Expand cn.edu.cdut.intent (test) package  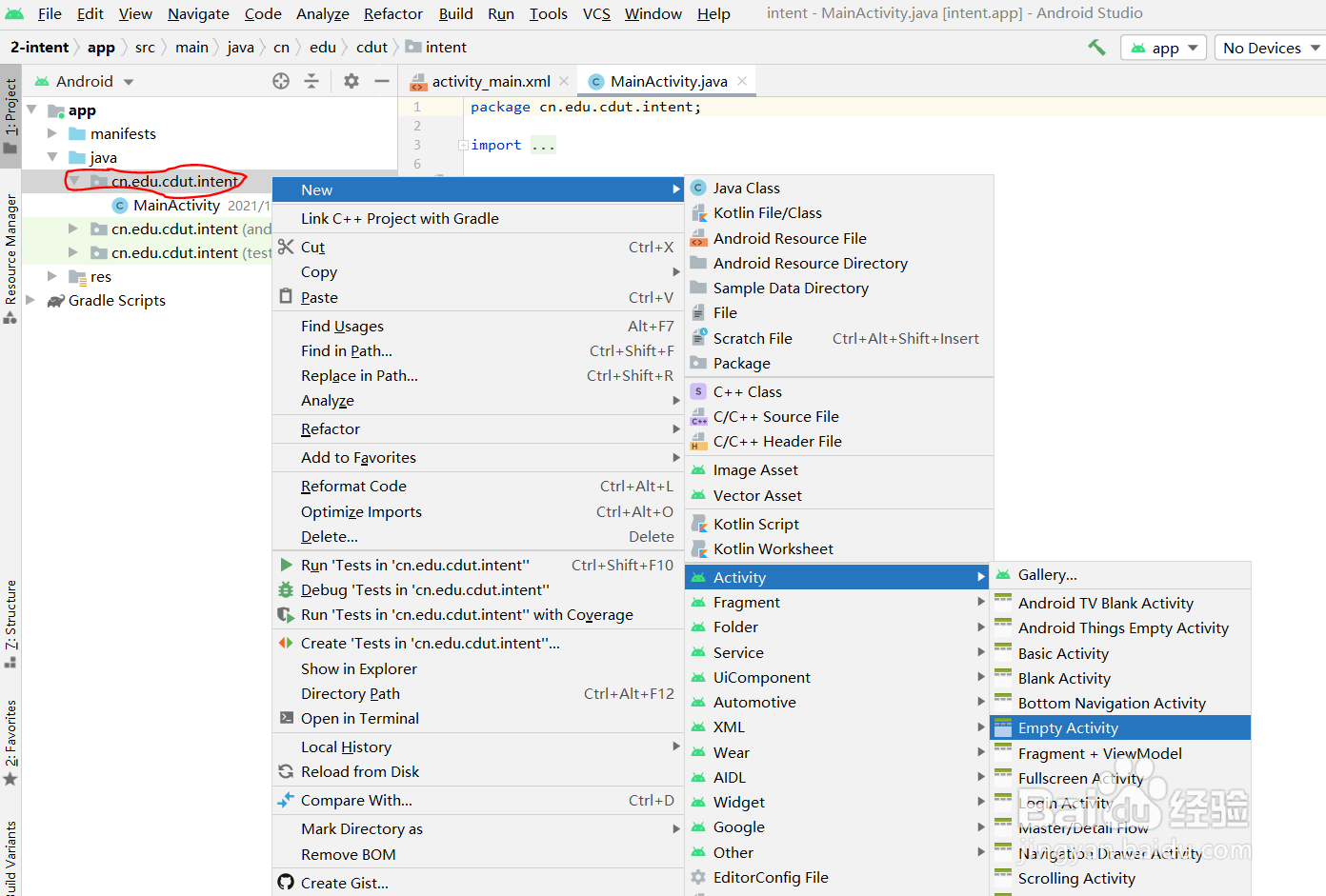pos(73,252)
